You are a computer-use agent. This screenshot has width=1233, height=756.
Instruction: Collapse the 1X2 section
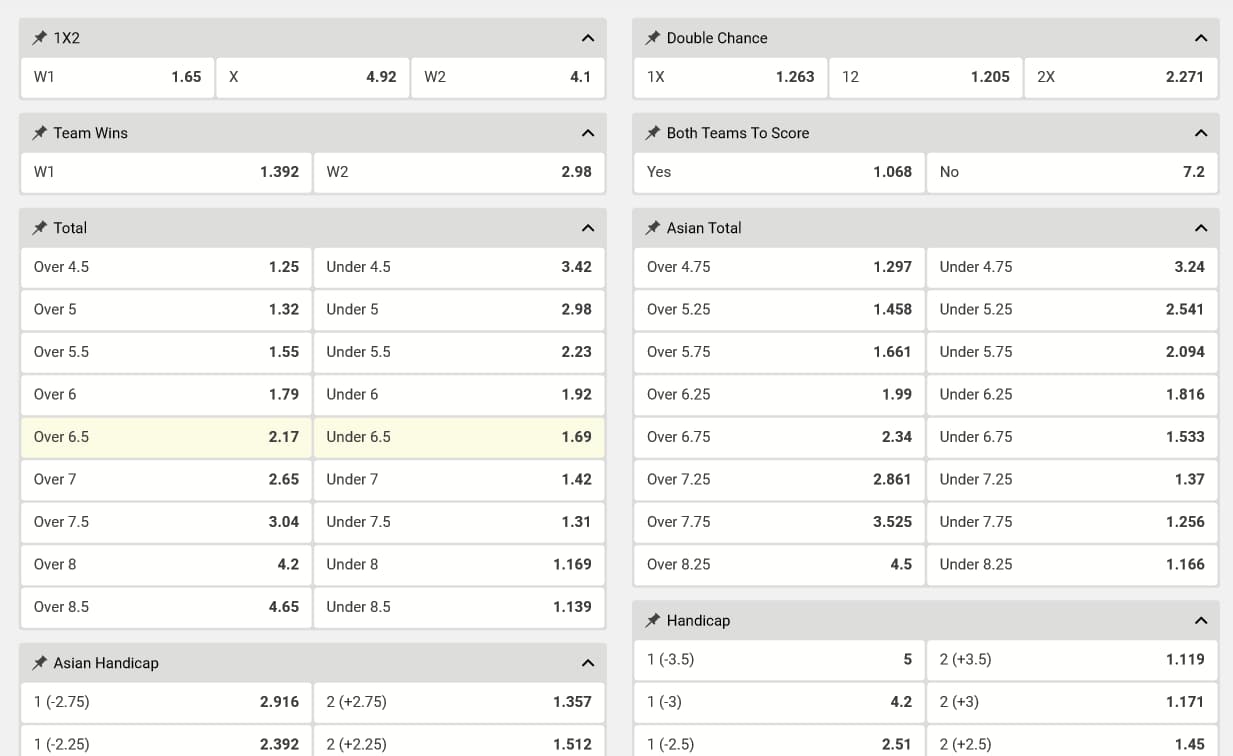point(588,38)
